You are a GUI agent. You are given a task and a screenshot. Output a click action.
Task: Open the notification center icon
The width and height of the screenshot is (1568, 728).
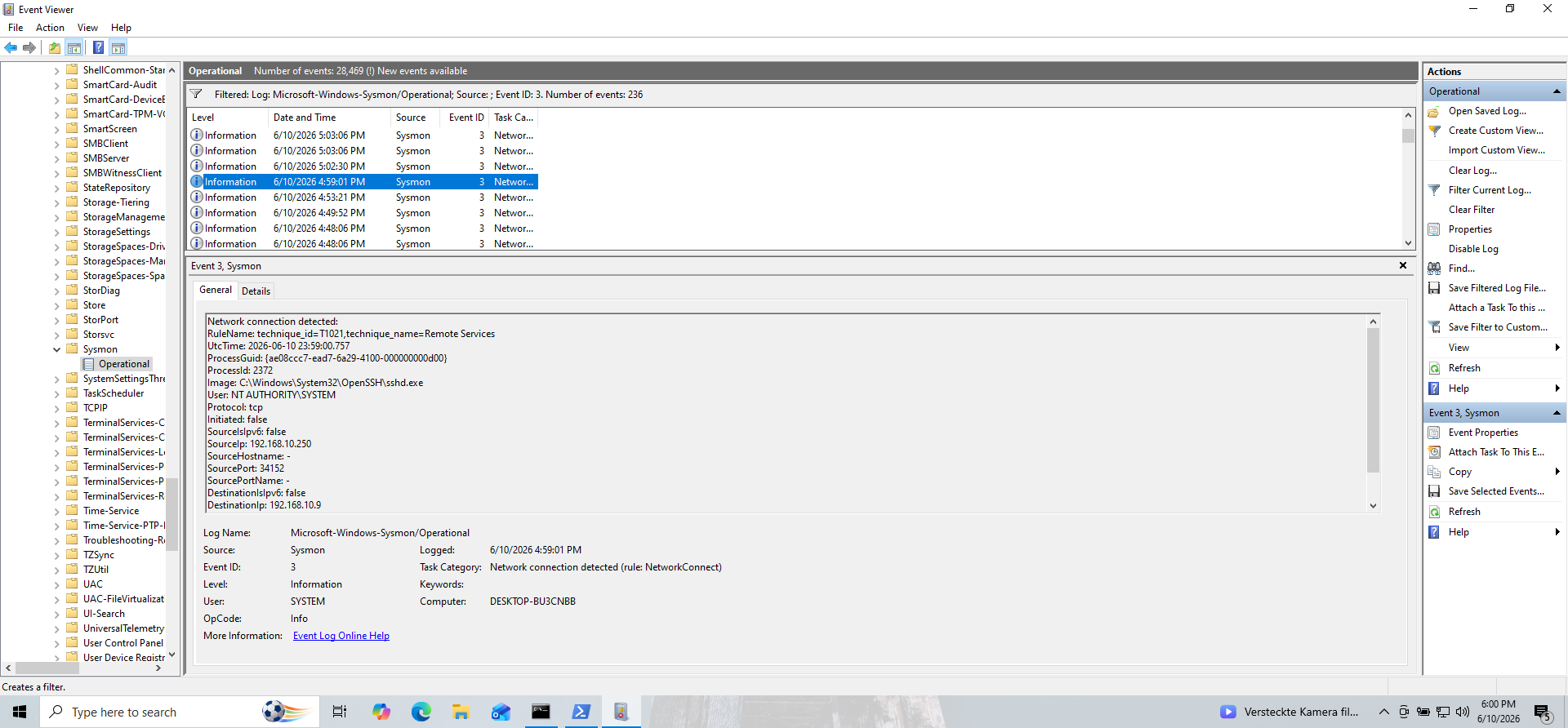tap(1543, 712)
